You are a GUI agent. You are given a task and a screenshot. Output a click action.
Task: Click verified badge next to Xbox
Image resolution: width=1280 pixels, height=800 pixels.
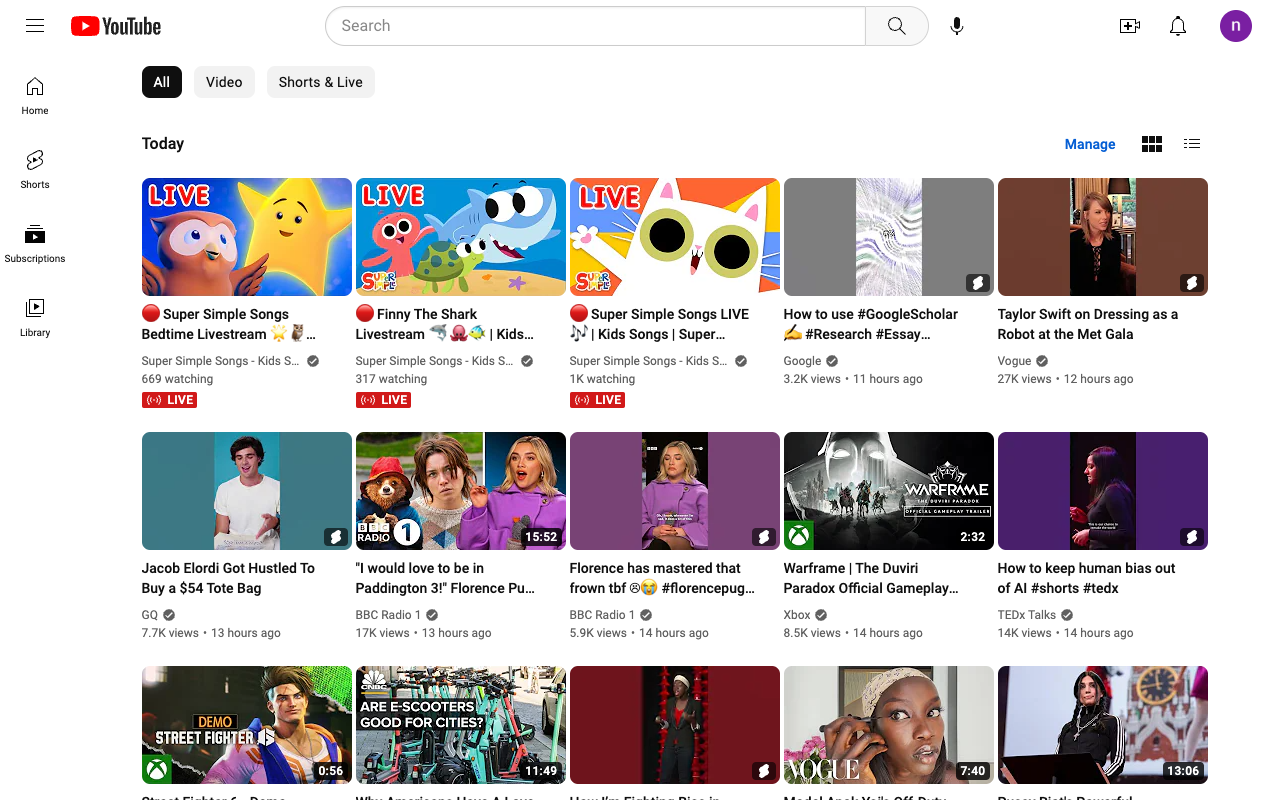[x=821, y=615]
